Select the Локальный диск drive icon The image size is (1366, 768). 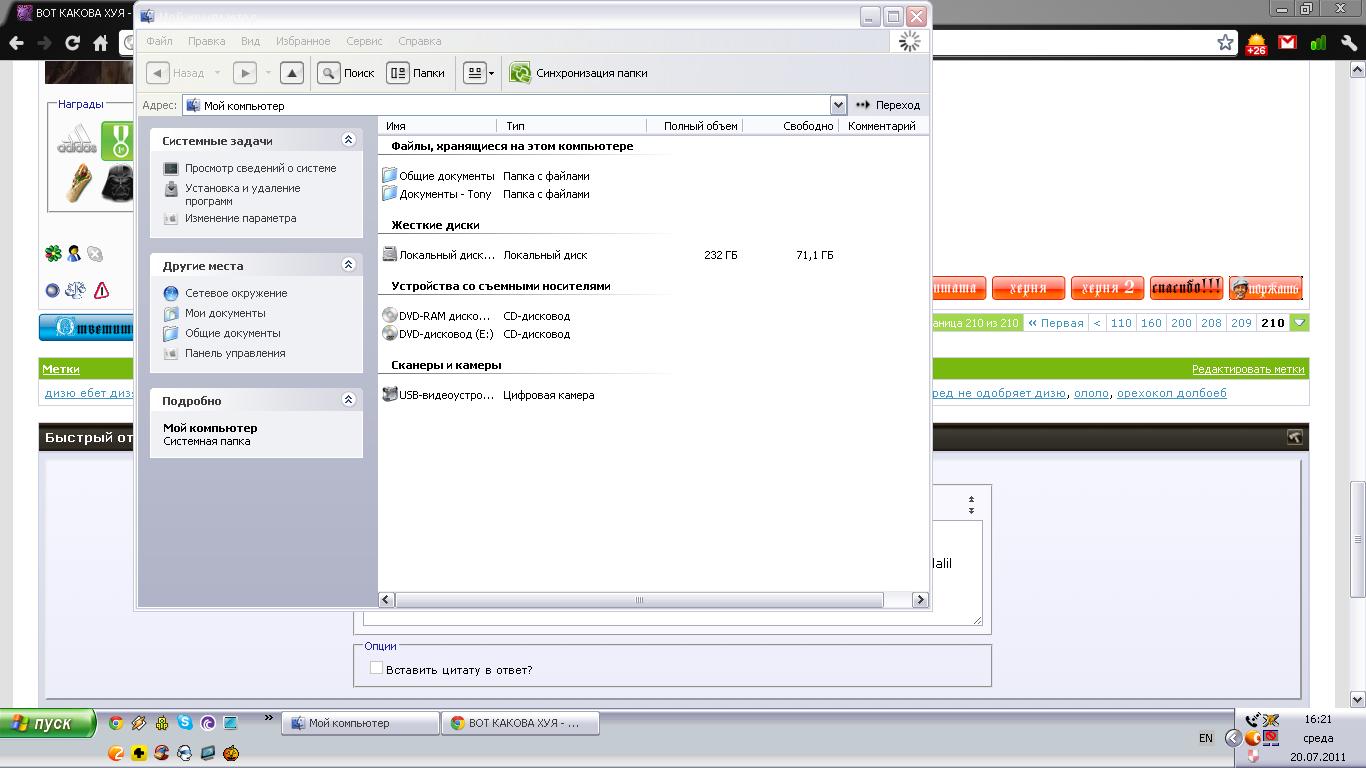[390, 255]
